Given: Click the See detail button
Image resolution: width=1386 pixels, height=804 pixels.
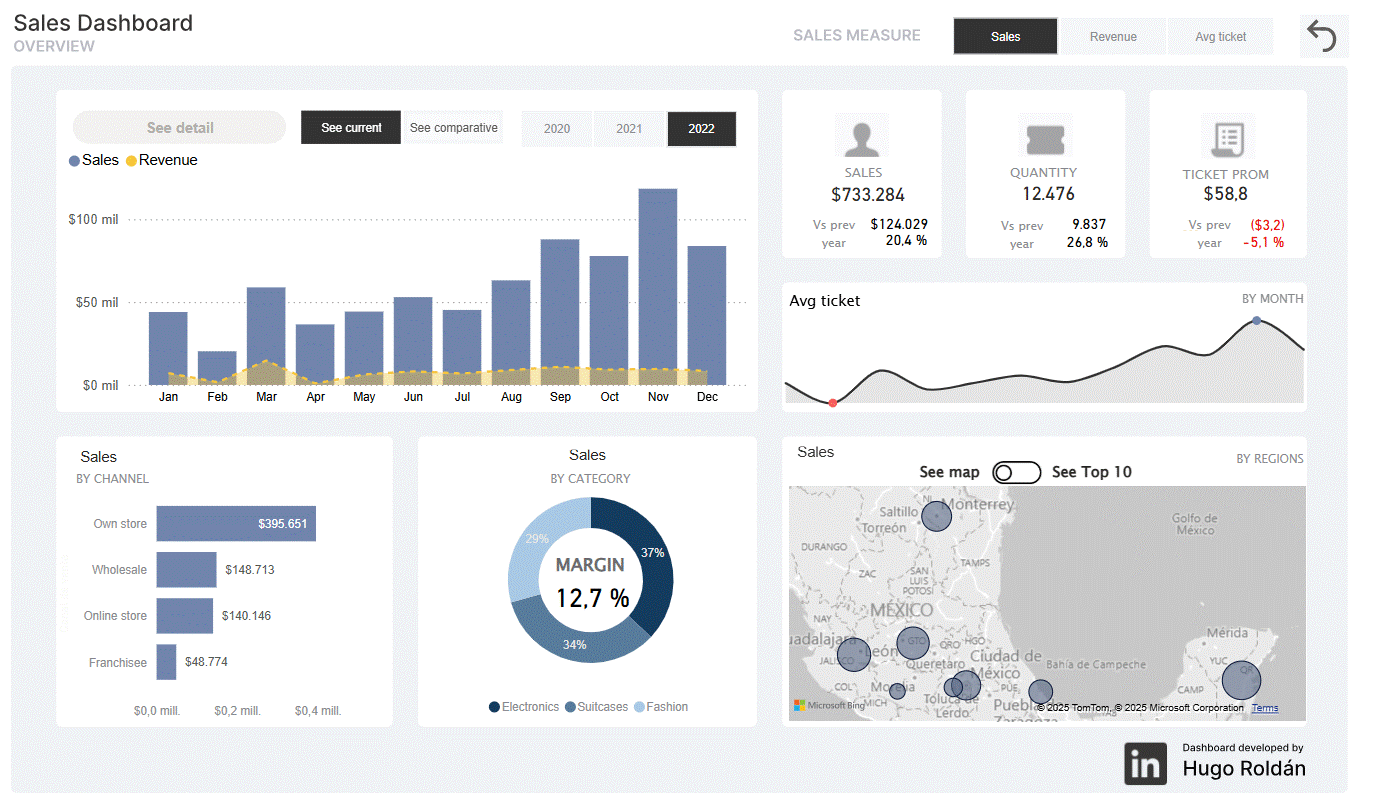Looking at the screenshot, I should click(x=180, y=128).
